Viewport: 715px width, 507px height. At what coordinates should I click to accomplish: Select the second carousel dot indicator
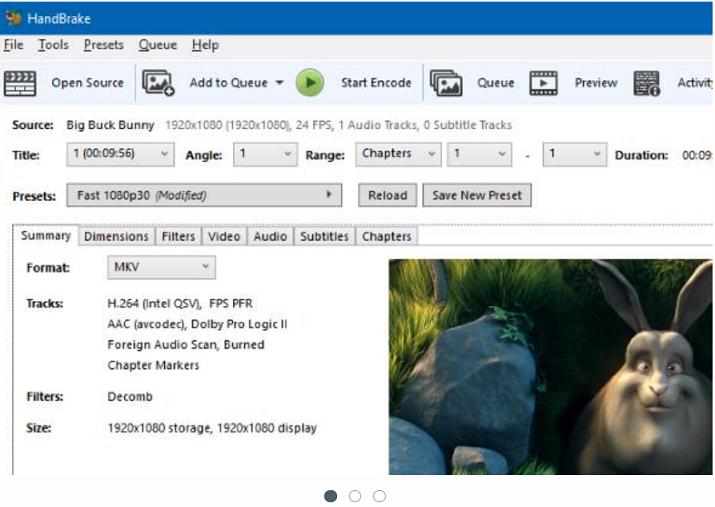pos(355,496)
